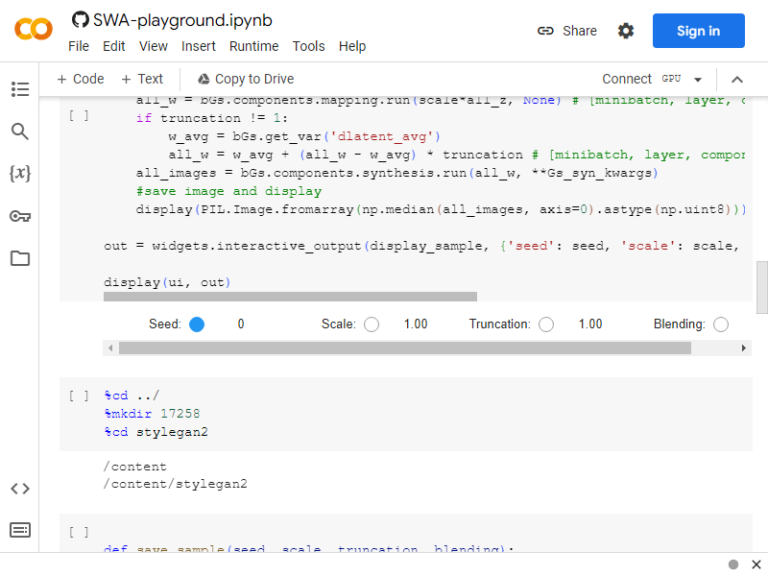Open the Terminal panel icon
Viewport: 768px width, 576px height.
pos(20,530)
